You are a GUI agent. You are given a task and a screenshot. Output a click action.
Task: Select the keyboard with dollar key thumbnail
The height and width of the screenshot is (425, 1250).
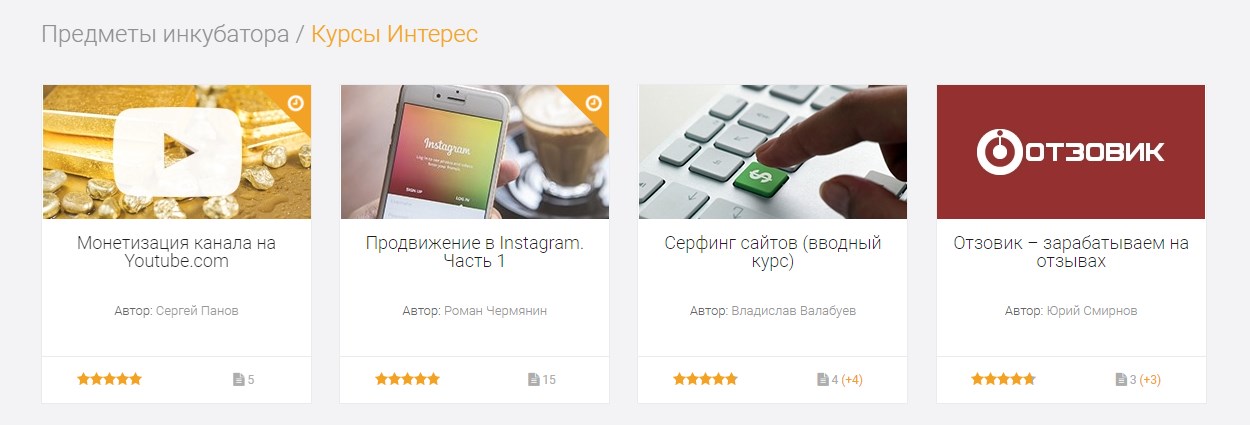773,152
